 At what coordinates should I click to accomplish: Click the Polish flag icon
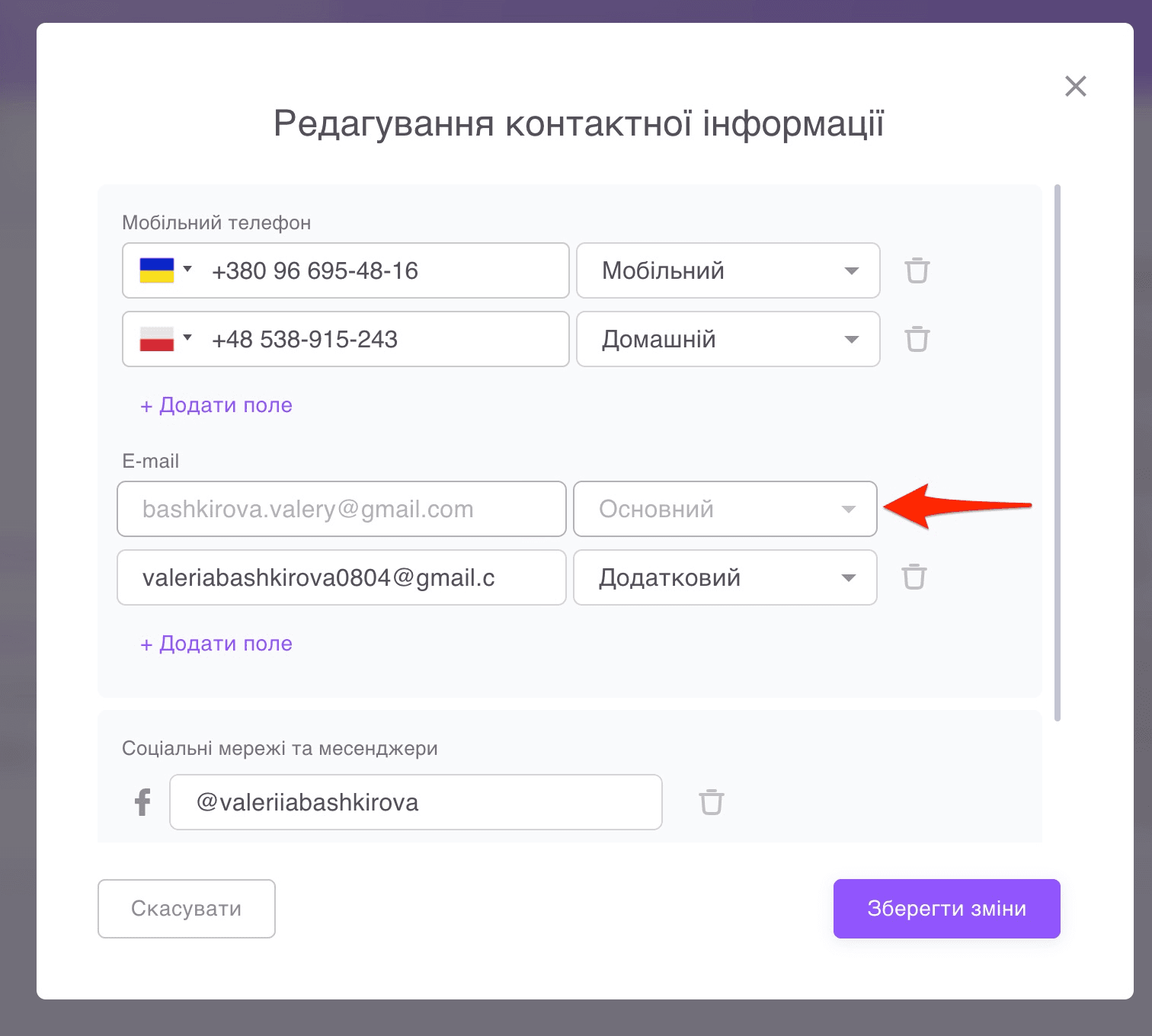pyautogui.click(x=158, y=337)
